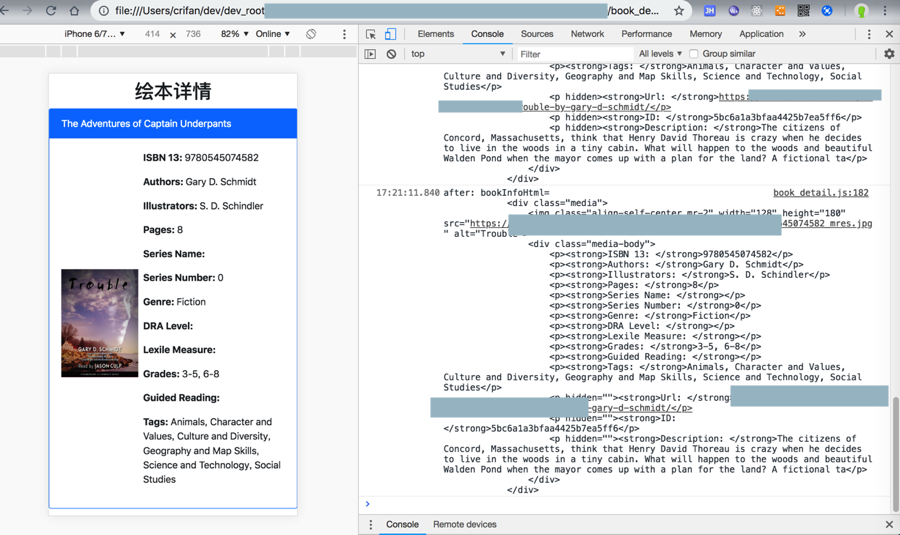900x535 pixels.
Task: Open the blue compass extension icon
Action: [827, 10]
